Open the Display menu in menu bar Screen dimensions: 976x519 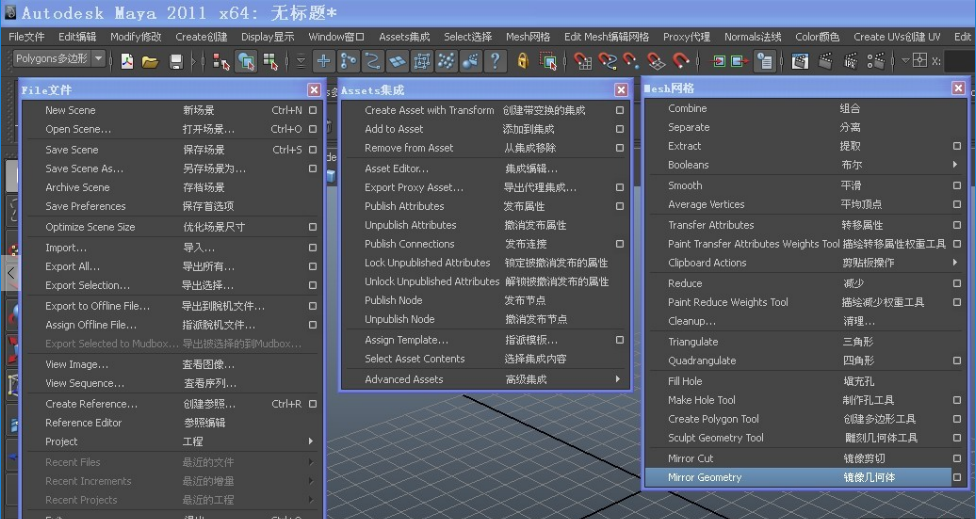268,37
